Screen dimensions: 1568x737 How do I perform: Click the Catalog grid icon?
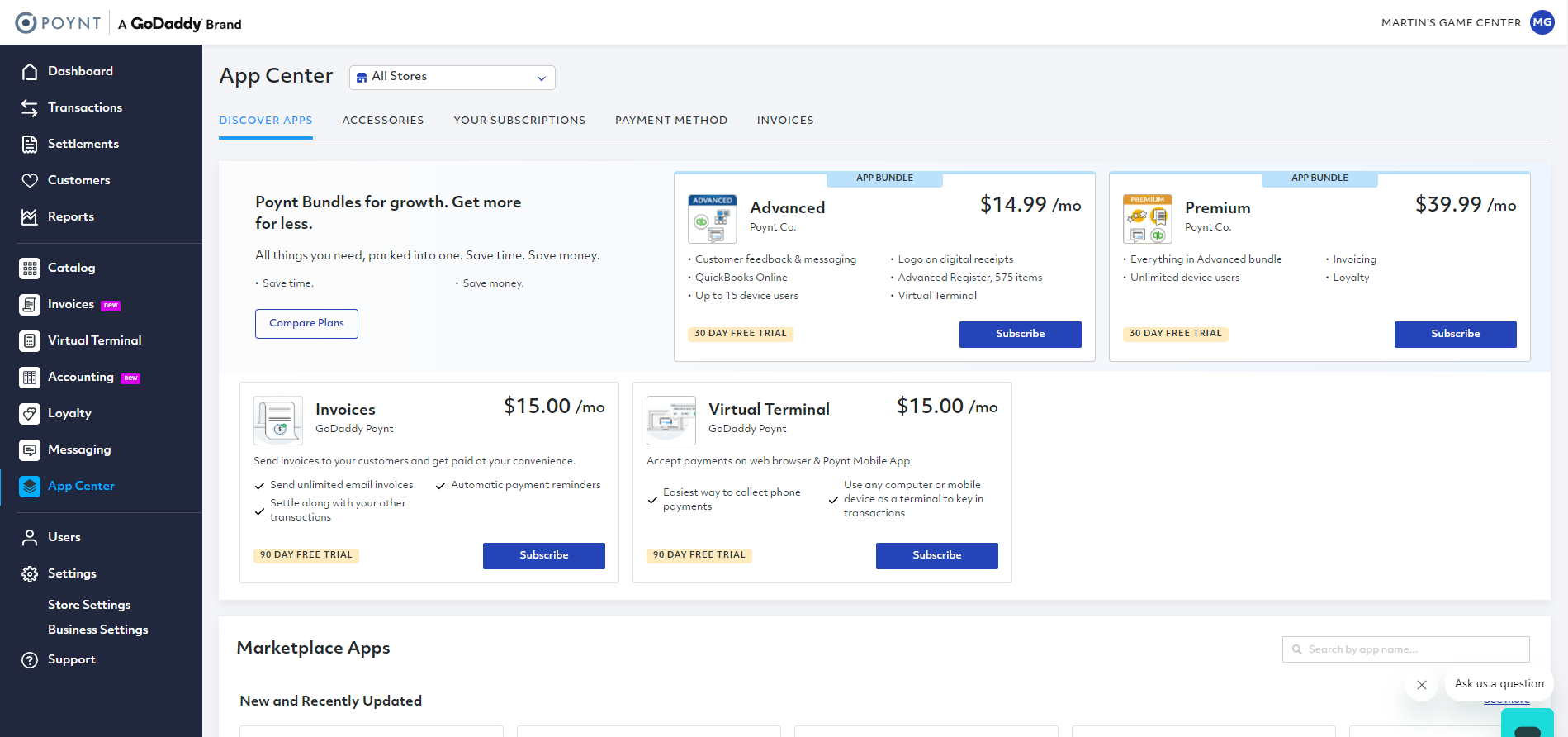pos(30,269)
